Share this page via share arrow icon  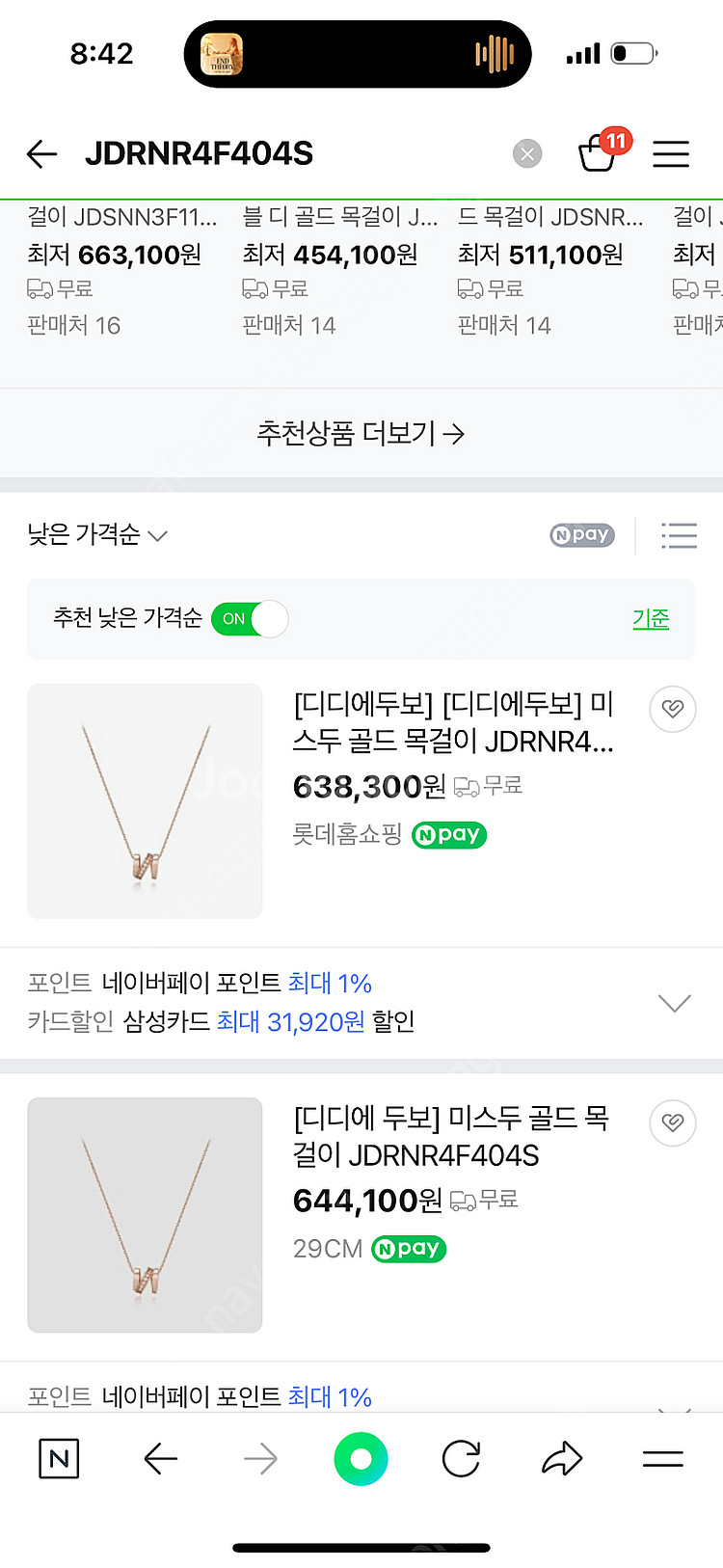[x=562, y=1459]
